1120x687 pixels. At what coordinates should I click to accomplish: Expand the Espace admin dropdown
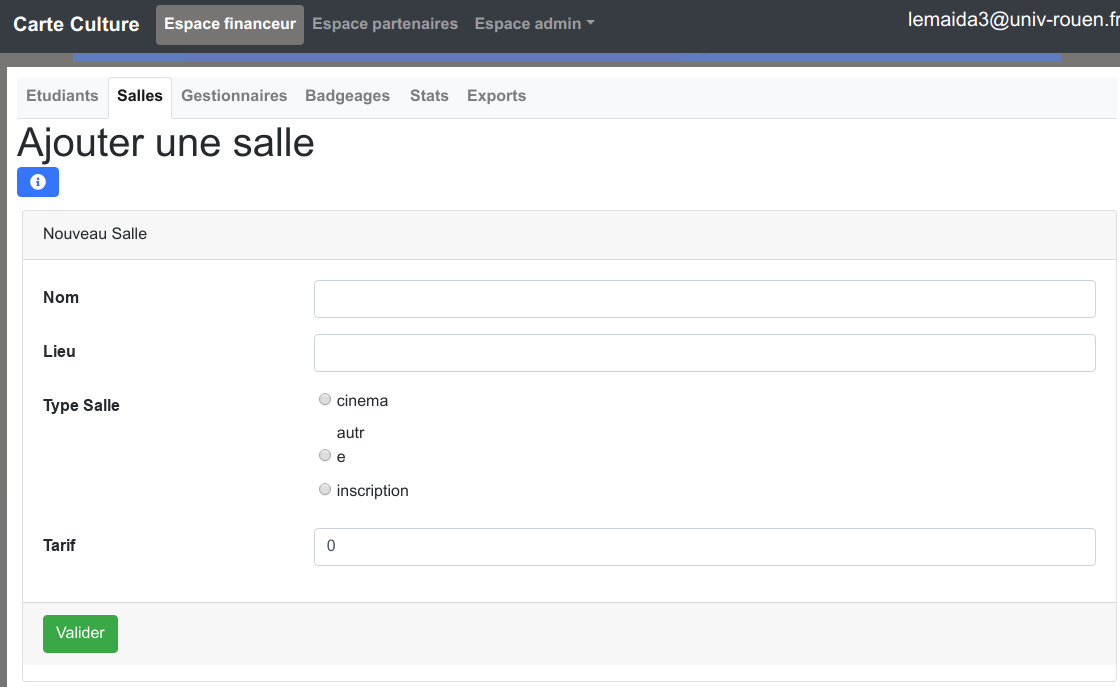point(534,24)
